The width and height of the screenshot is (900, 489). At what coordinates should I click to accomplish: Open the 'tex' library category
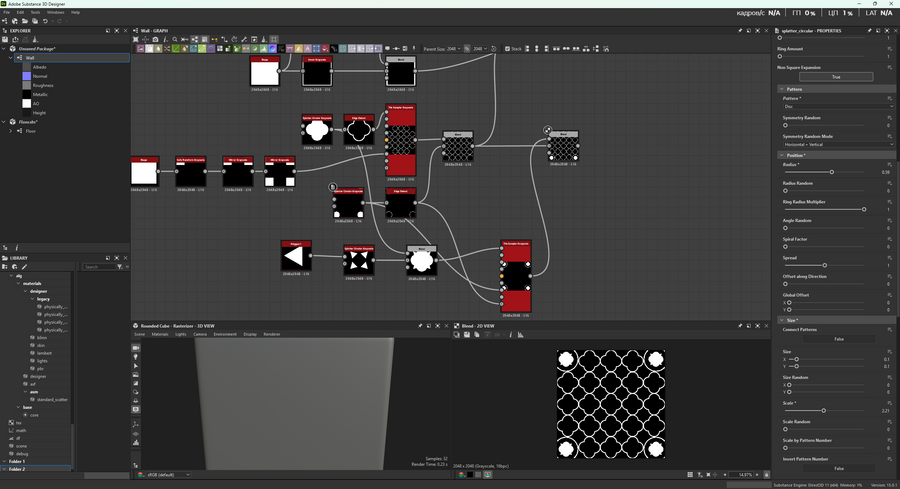(x=18, y=422)
